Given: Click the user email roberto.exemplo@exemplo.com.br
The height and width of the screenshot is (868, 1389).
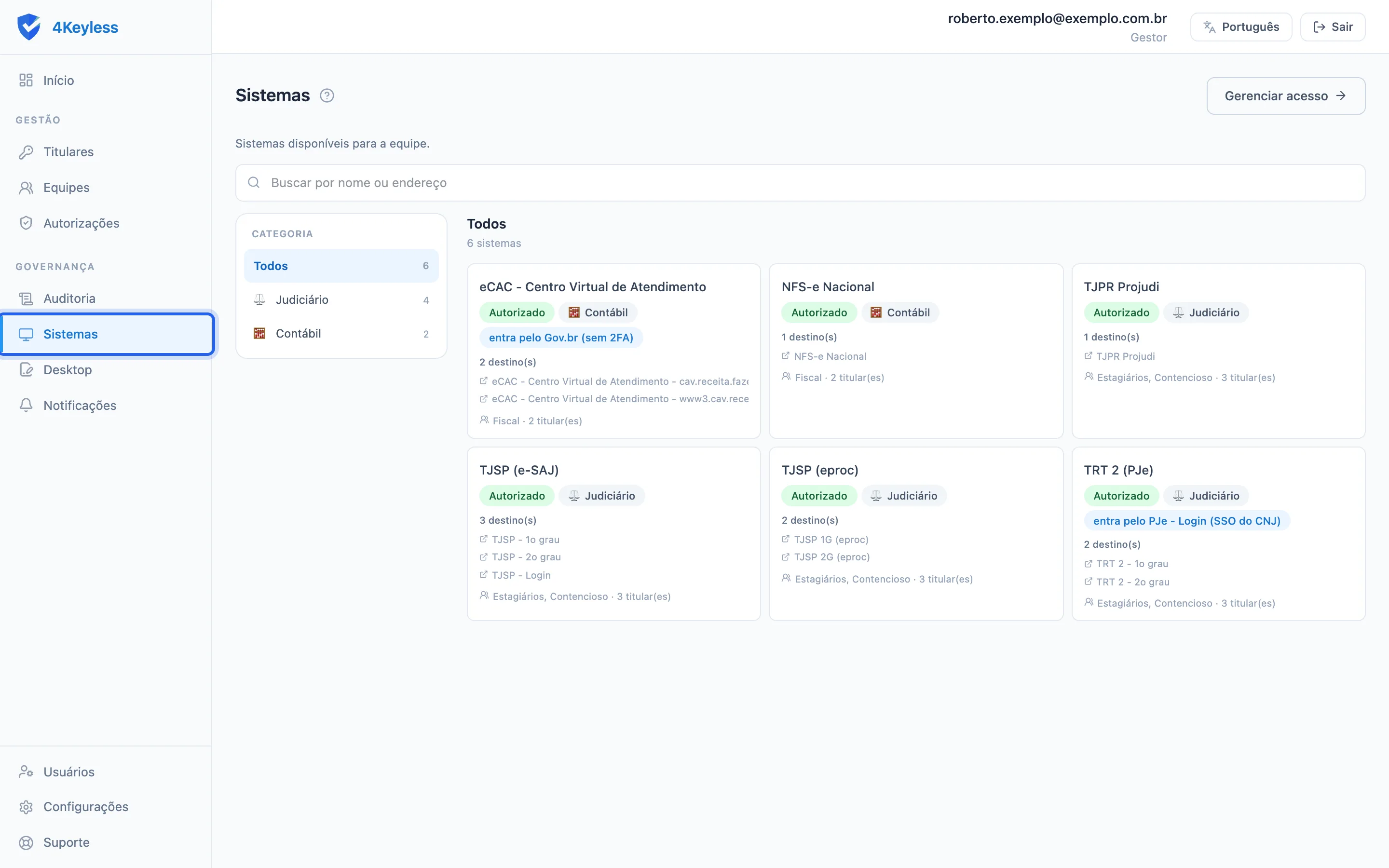Looking at the screenshot, I should point(1057,18).
